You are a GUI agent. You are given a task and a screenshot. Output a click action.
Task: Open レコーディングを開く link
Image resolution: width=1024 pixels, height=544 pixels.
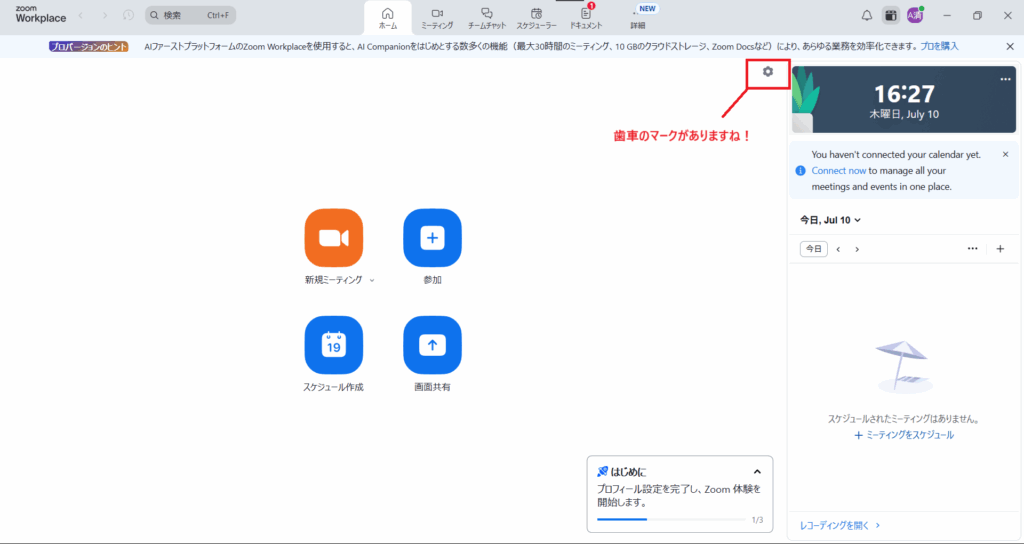(x=840, y=525)
